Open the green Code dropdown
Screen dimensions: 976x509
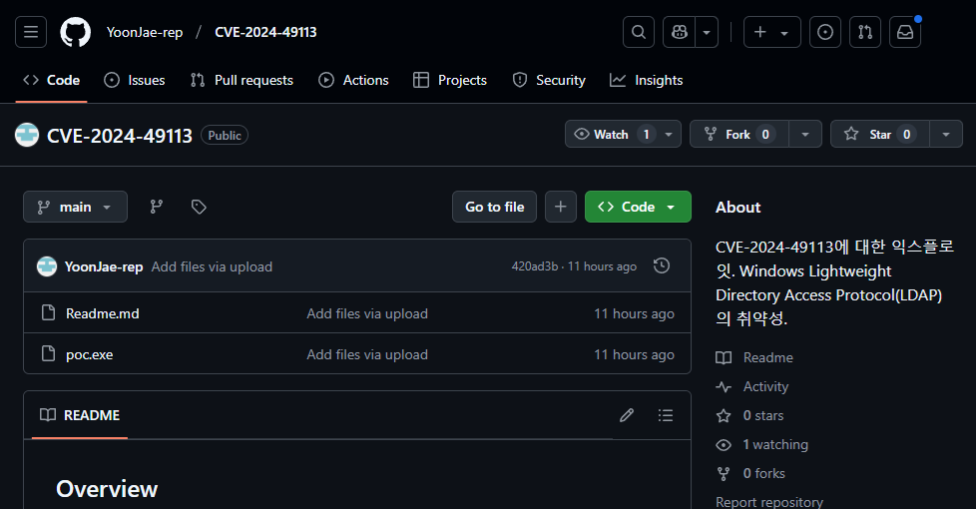pyautogui.click(x=638, y=207)
